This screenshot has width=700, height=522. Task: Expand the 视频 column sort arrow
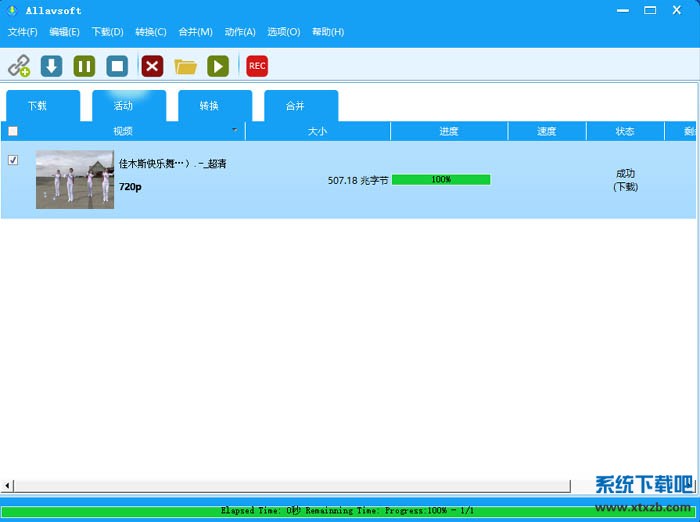[235, 131]
